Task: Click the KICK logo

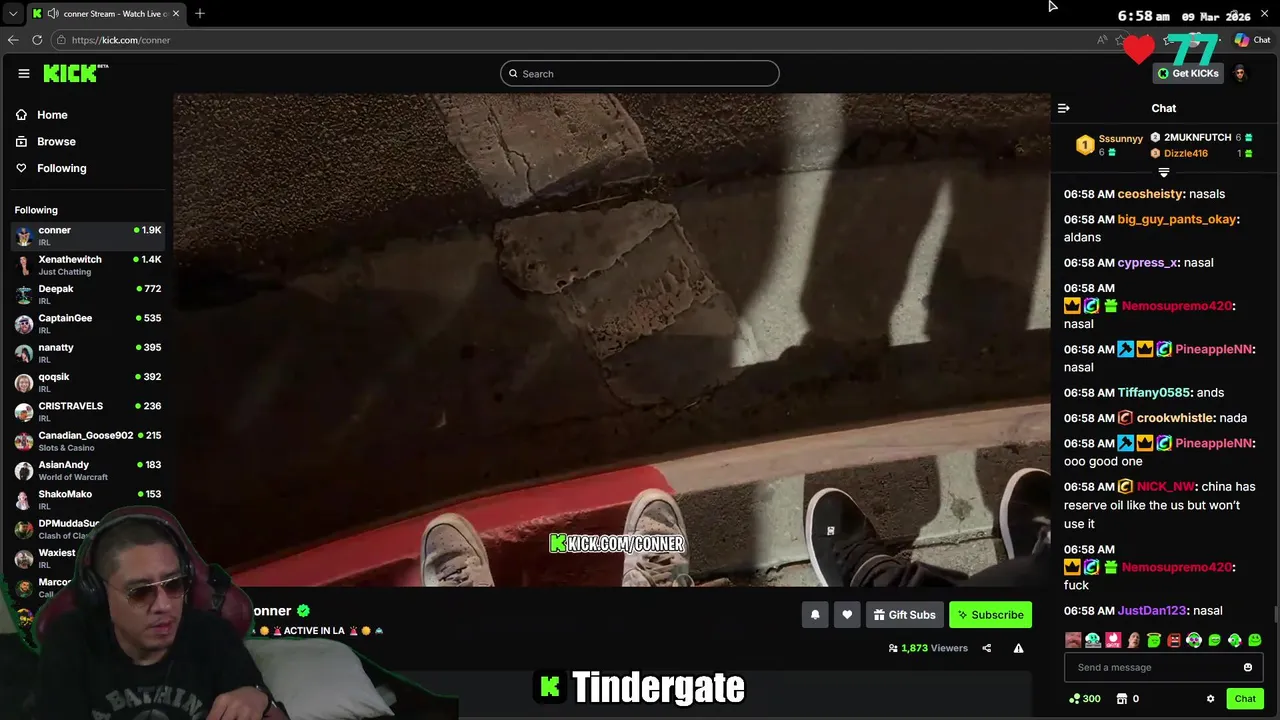Action: click(x=75, y=73)
